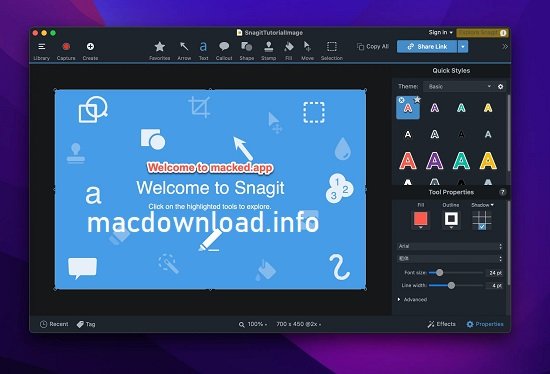Select the Selection tool
This screenshot has height=374, width=550.
pos(331,51)
